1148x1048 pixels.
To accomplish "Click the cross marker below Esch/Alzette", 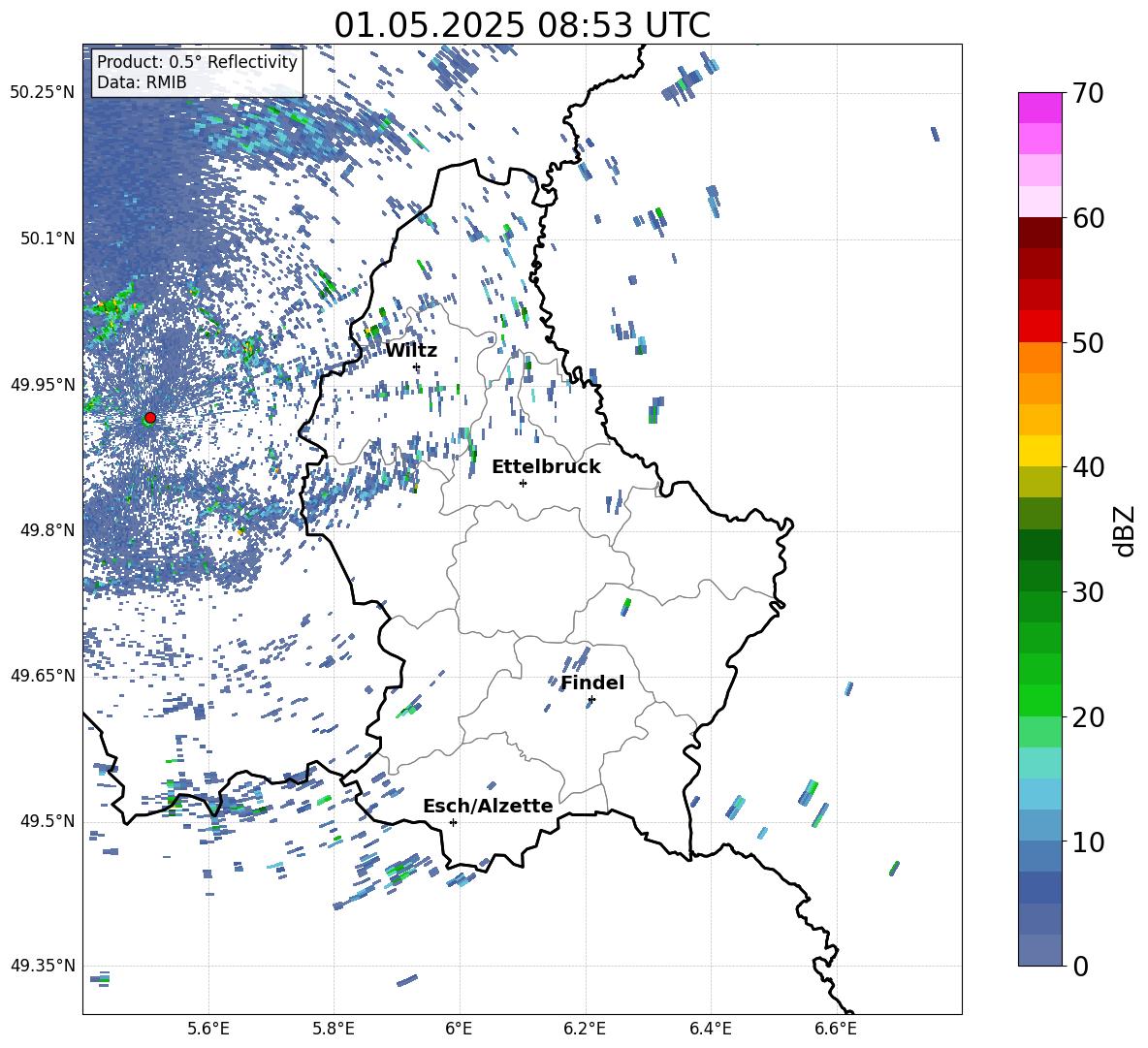I will coord(453,822).
